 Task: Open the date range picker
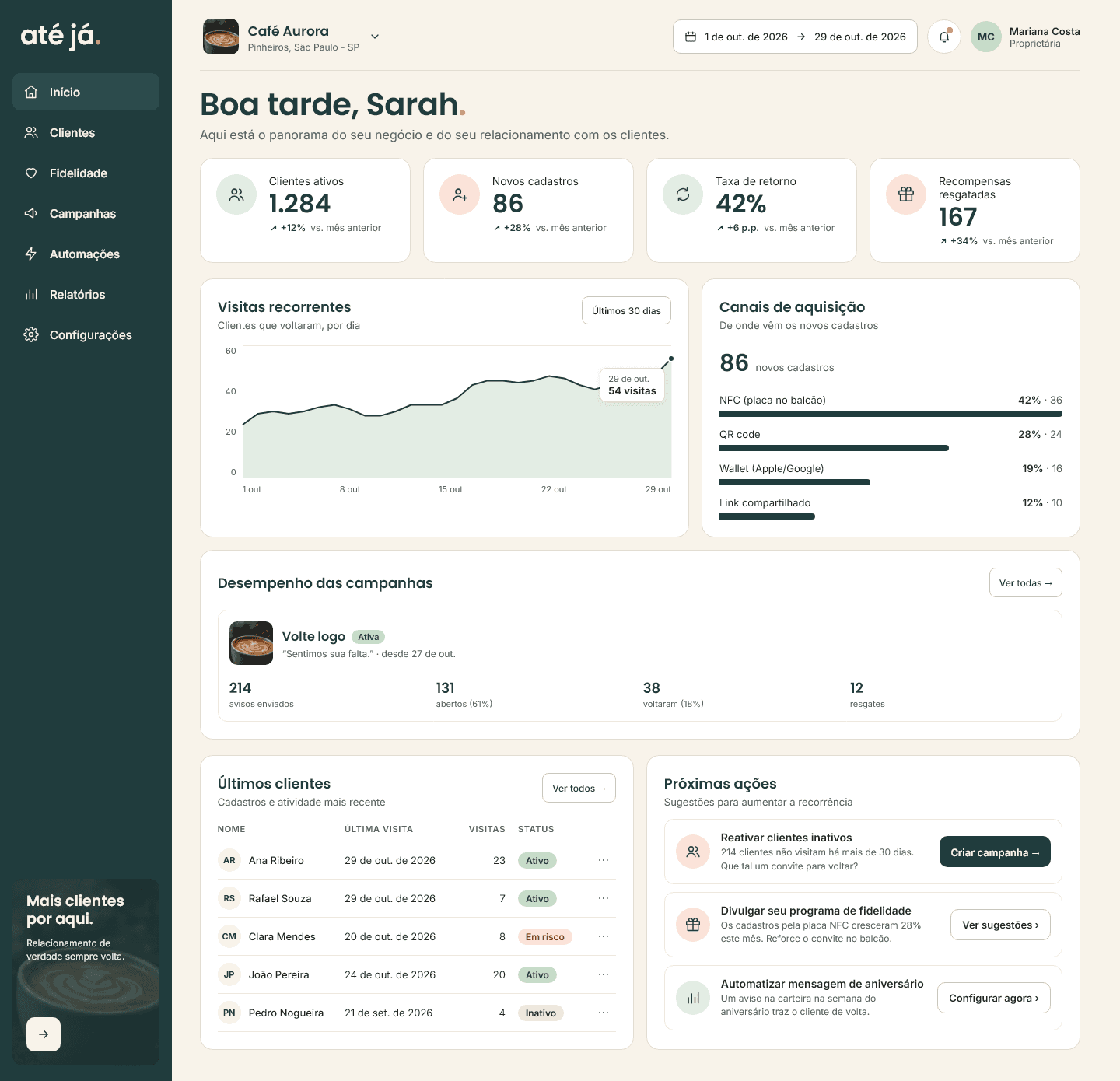[795, 37]
